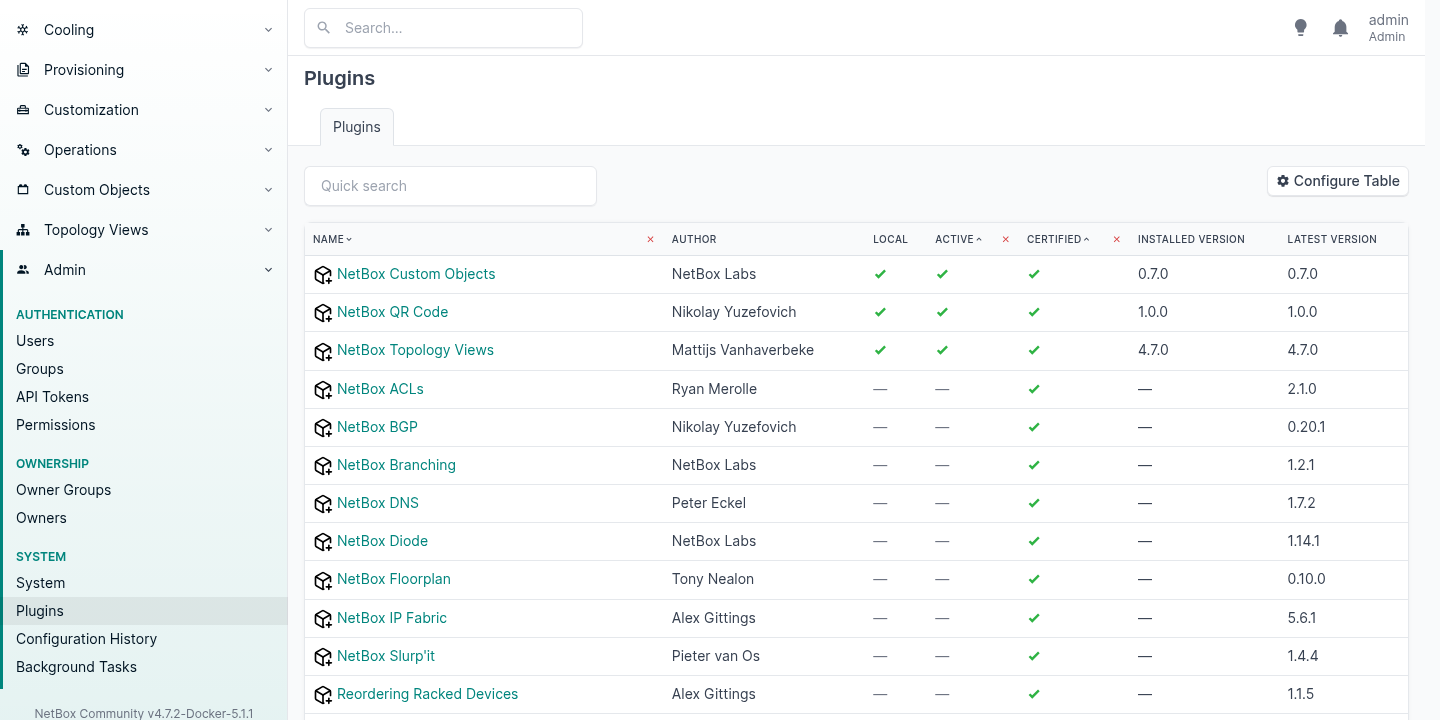Sort the table by the Certified column header
The image size is (1440, 720).
click(x=1058, y=239)
